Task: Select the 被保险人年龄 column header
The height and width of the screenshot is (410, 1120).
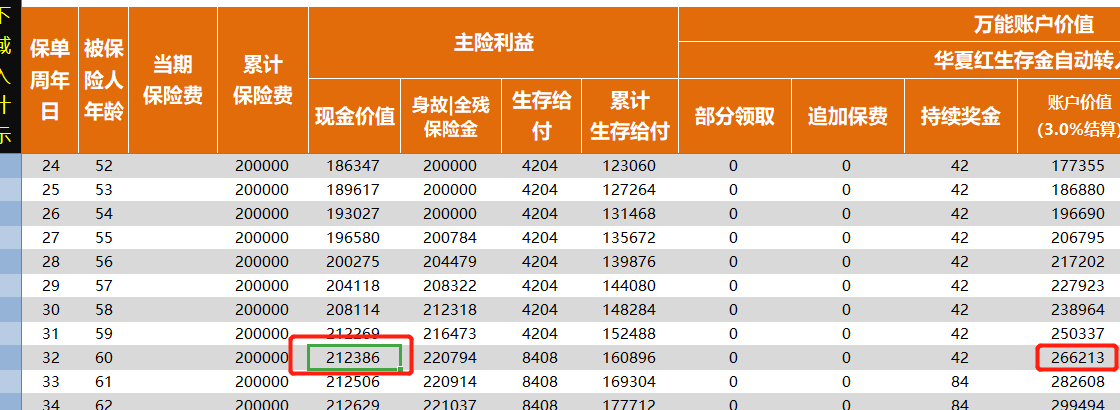Action: (104, 80)
